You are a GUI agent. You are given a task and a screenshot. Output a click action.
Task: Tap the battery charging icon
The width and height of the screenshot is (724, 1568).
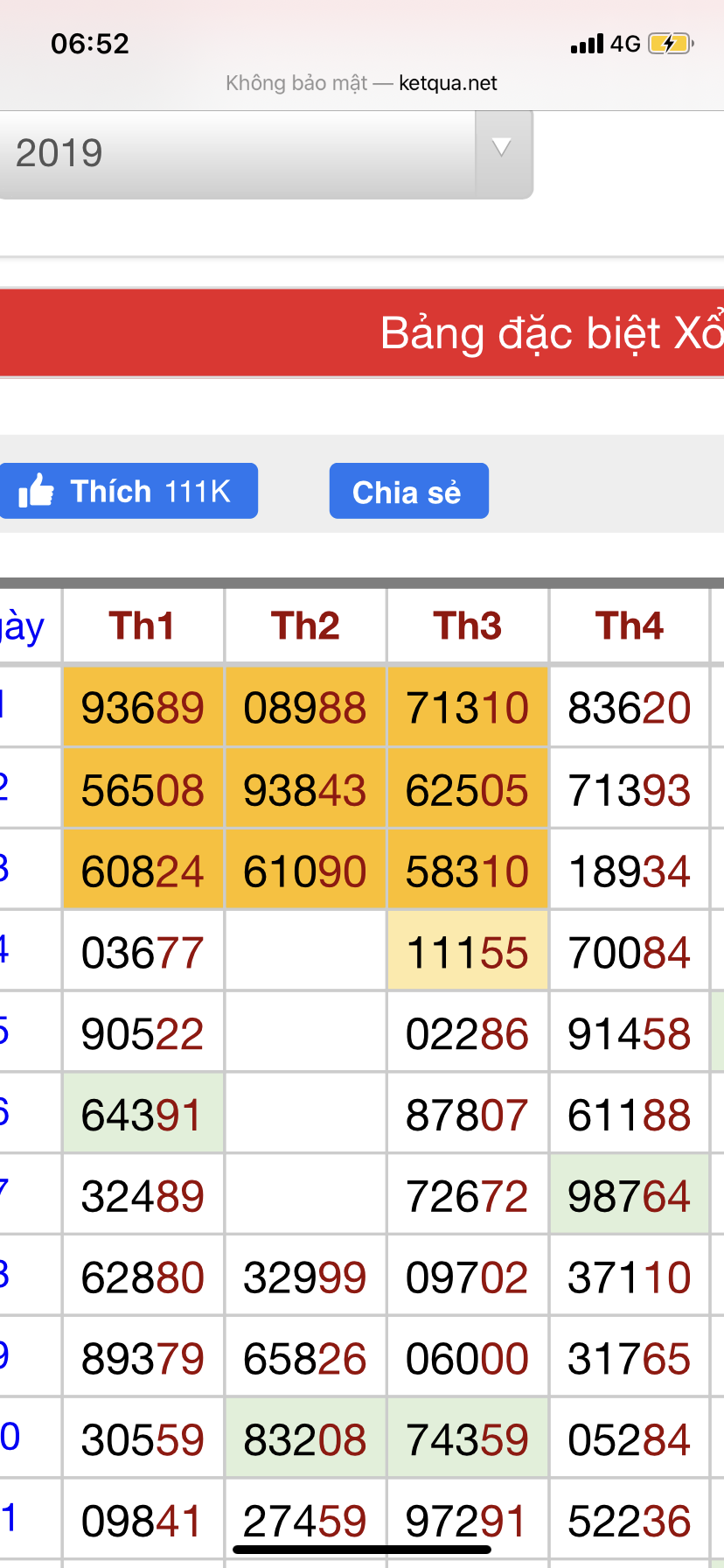tap(670, 44)
